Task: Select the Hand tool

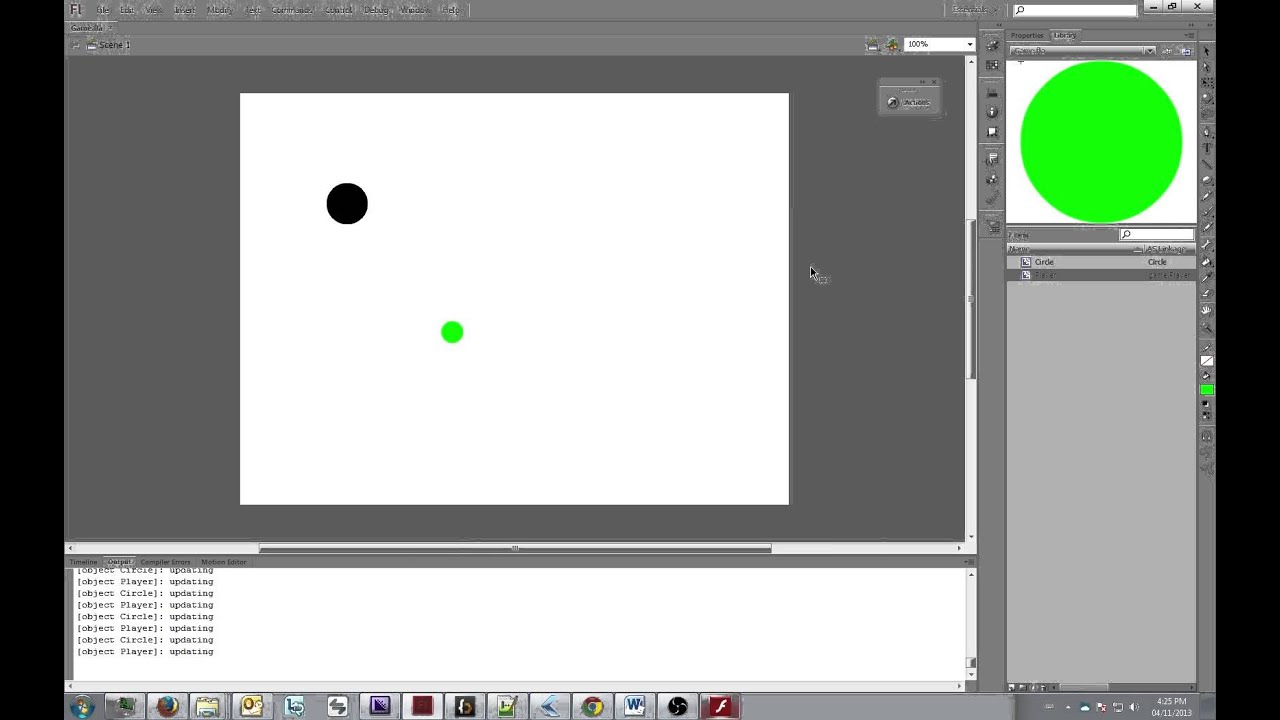Action: coord(1207,311)
